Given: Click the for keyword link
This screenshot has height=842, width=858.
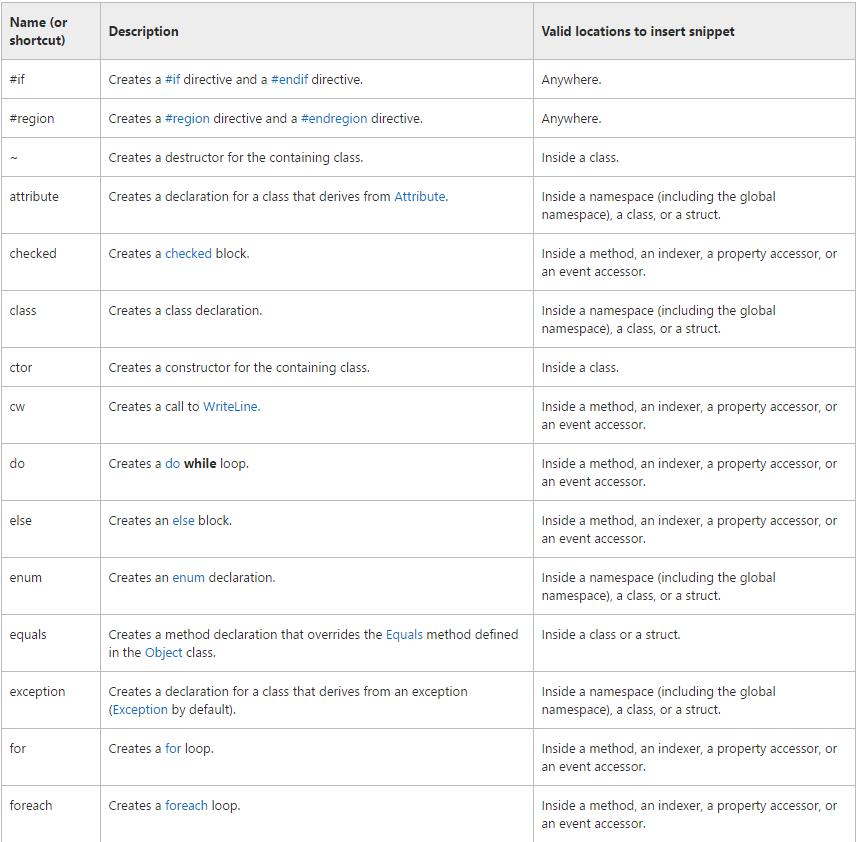Looking at the screenshot, I should 173,748.
